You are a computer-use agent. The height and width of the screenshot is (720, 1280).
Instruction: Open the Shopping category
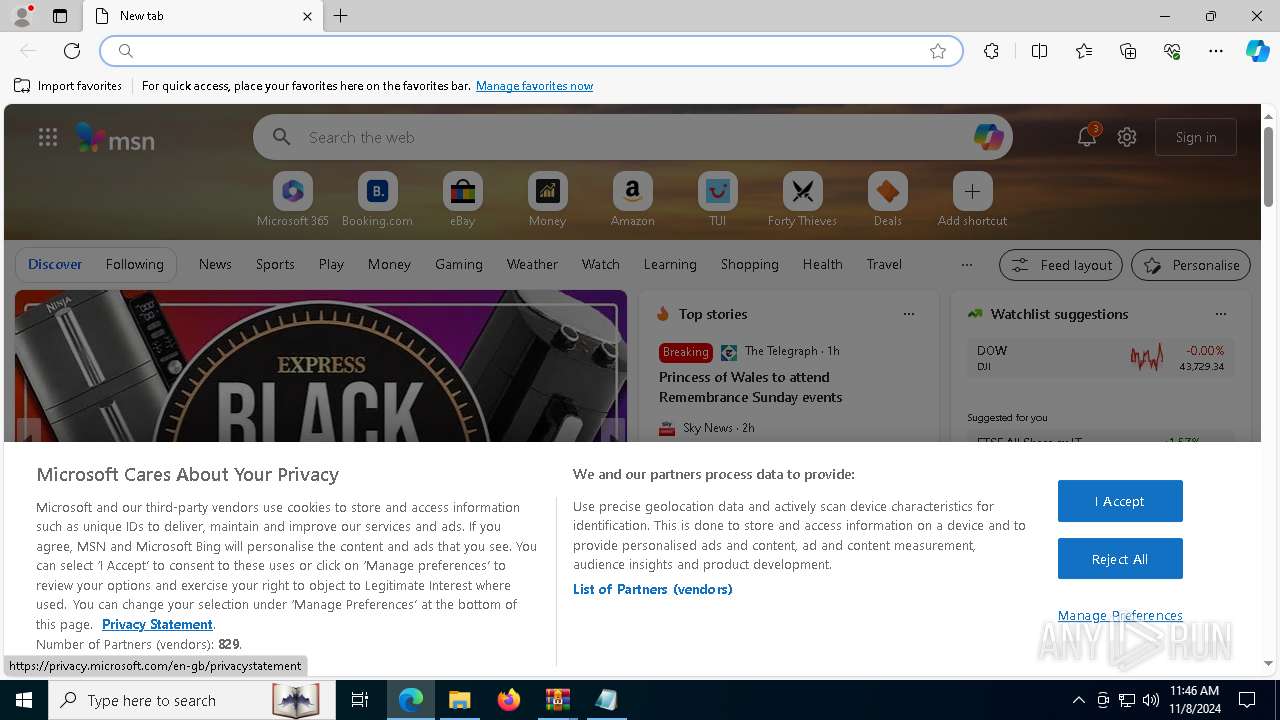(x=750, y=264)
